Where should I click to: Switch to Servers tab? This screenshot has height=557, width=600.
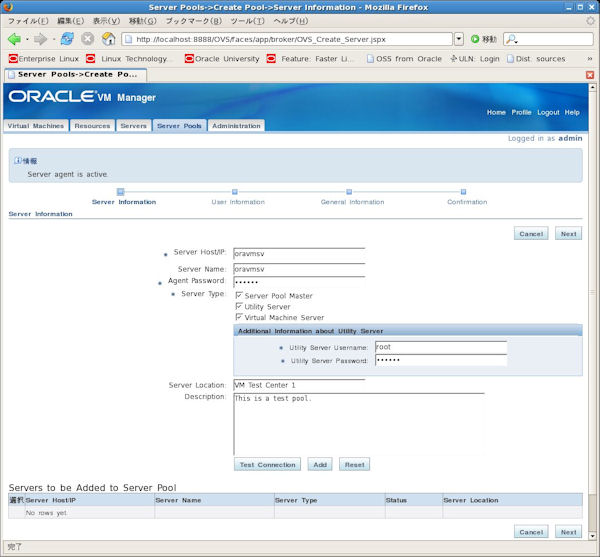coord(134,126)
